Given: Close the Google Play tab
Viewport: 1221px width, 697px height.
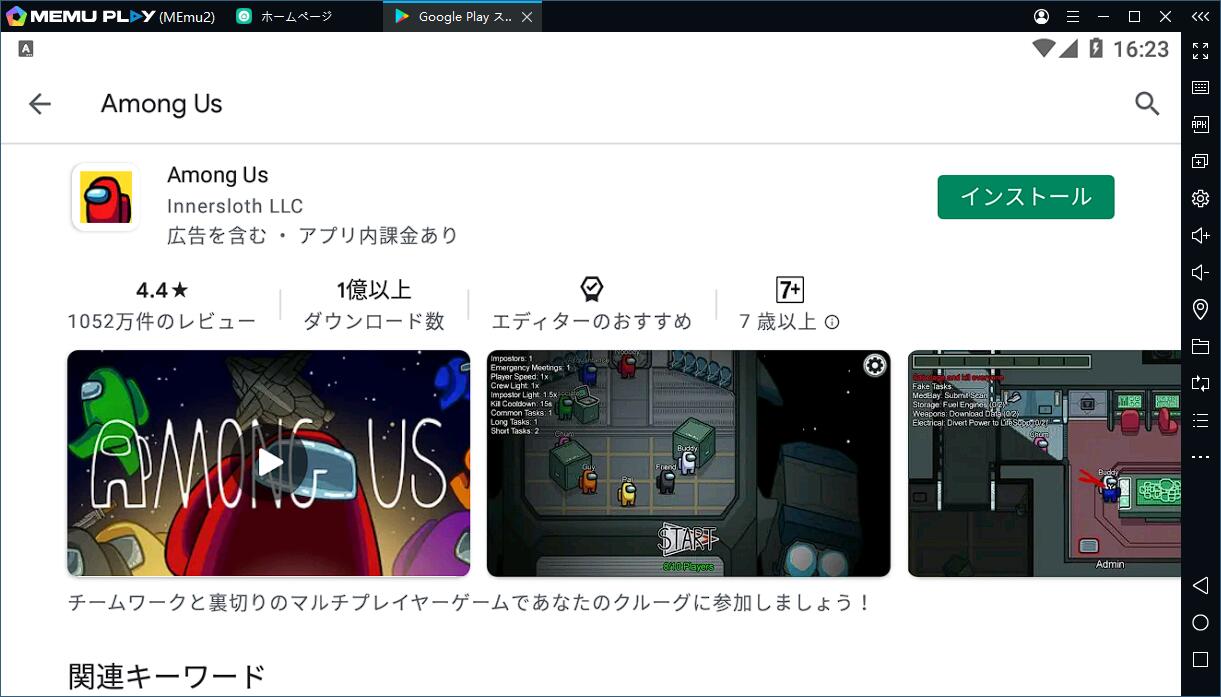Looking at the screenshot, I should 528,17.
